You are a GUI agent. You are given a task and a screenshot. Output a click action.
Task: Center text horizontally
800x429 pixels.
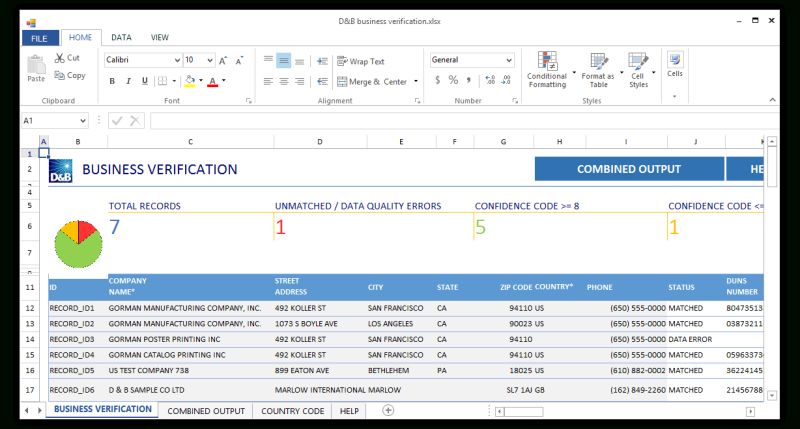point(284,81)
